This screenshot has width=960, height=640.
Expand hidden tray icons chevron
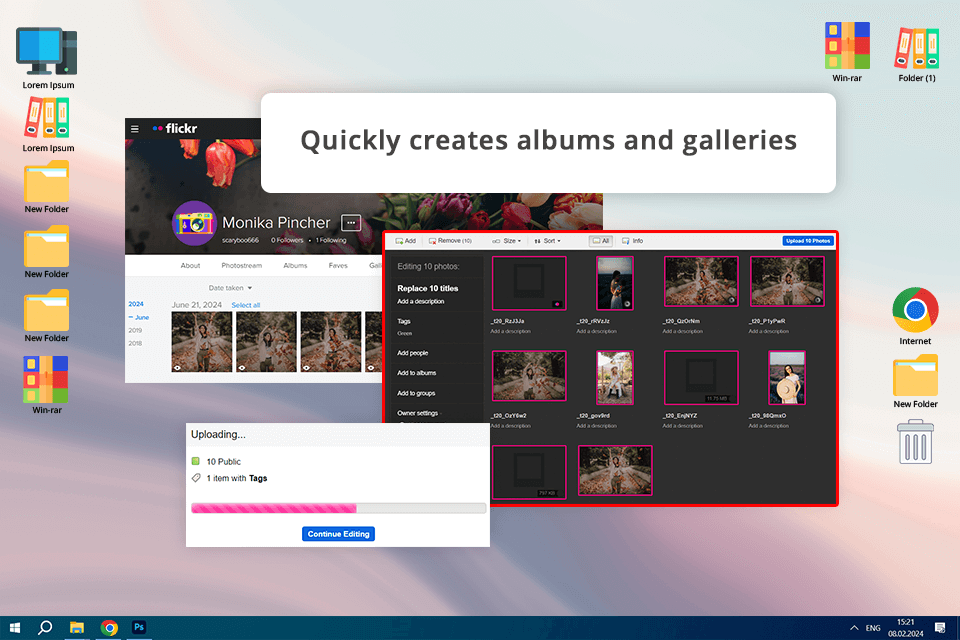[x=853, y=628]
